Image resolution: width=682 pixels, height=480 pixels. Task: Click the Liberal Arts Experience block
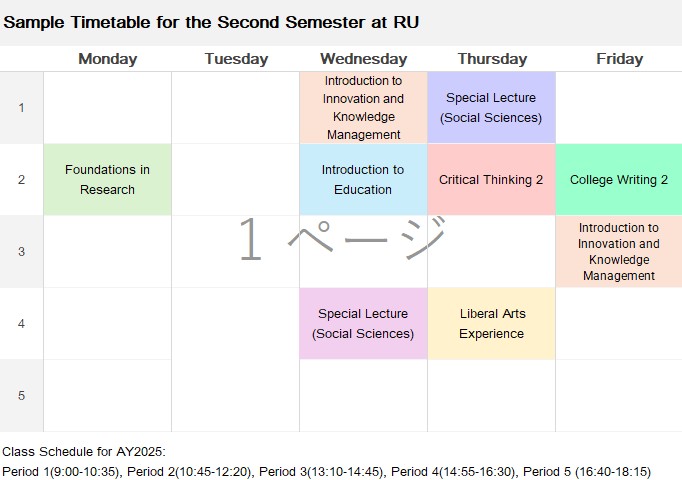[x=491, y=323]
